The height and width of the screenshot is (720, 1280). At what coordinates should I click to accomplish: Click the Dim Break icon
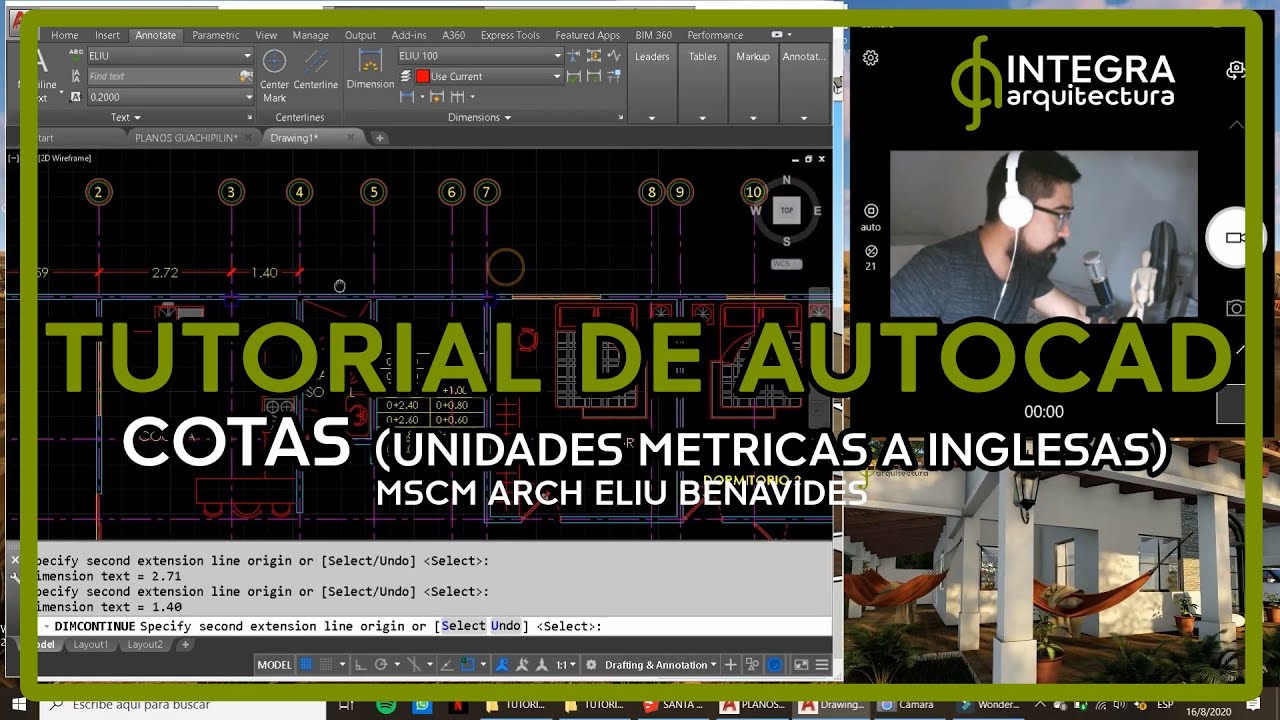(573, 55)
